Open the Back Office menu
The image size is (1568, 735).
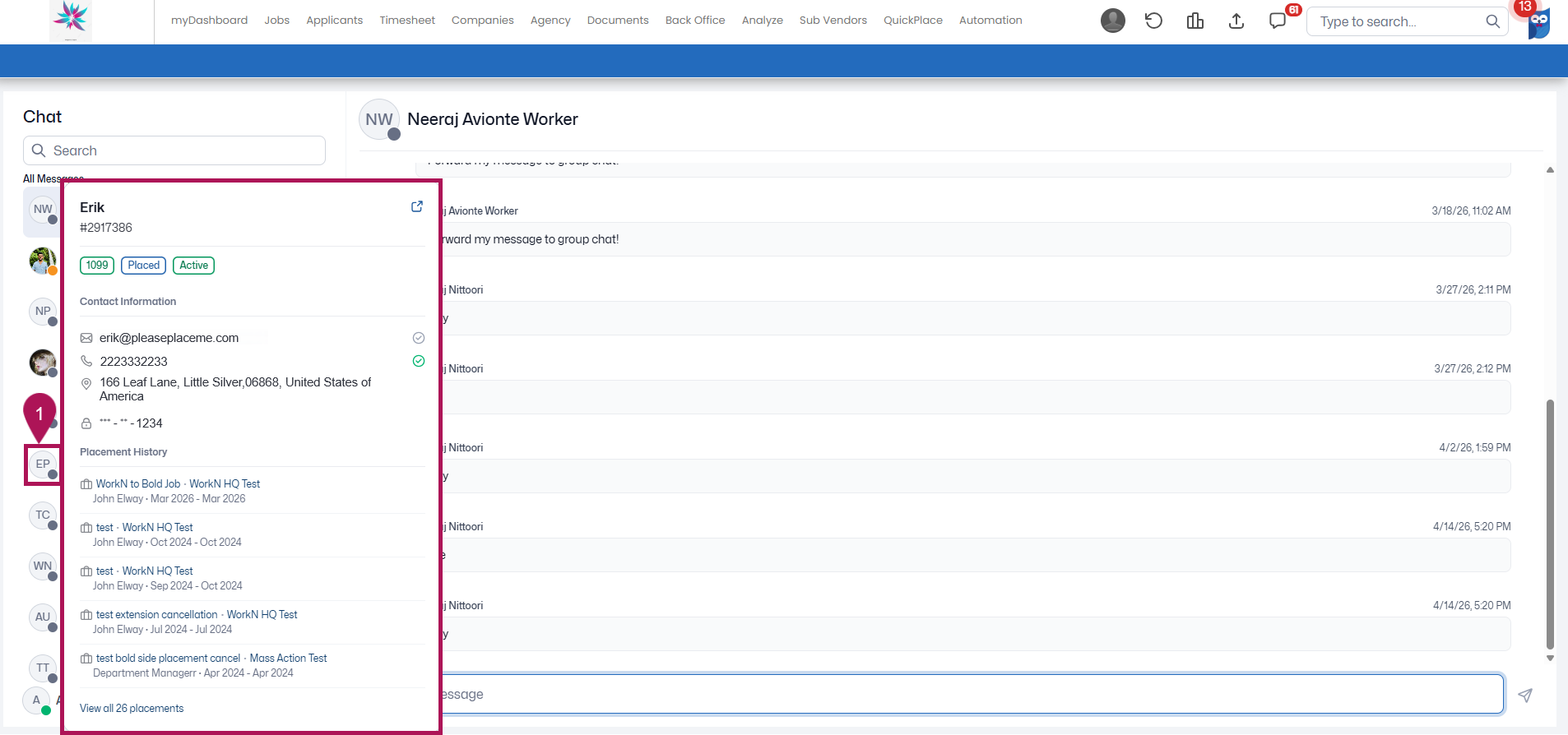pyautogui.click(x=695, y=21)
